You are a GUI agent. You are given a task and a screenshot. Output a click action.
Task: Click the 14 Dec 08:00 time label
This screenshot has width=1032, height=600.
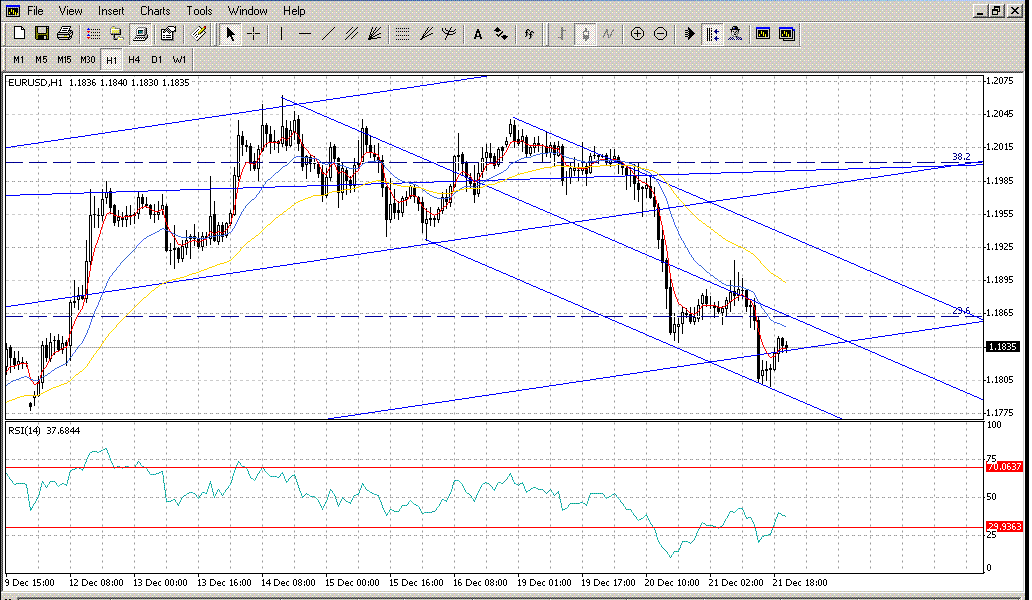coord(288,582)
